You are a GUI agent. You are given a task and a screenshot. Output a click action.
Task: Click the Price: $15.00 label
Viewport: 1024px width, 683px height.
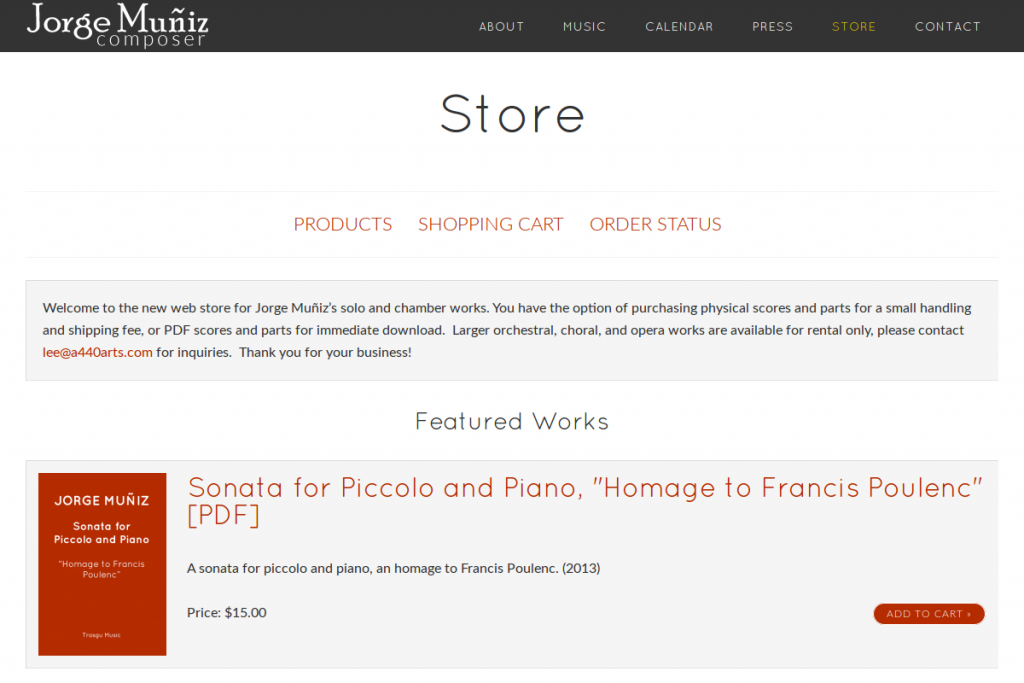click(x=227, y=612)
